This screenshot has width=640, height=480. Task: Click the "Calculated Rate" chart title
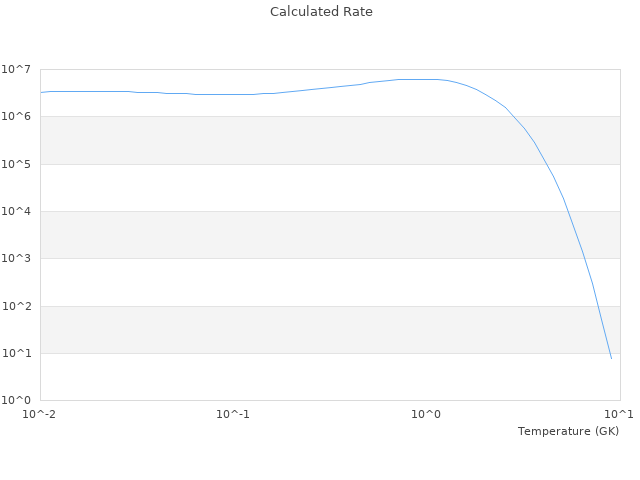tap(320, 12)
